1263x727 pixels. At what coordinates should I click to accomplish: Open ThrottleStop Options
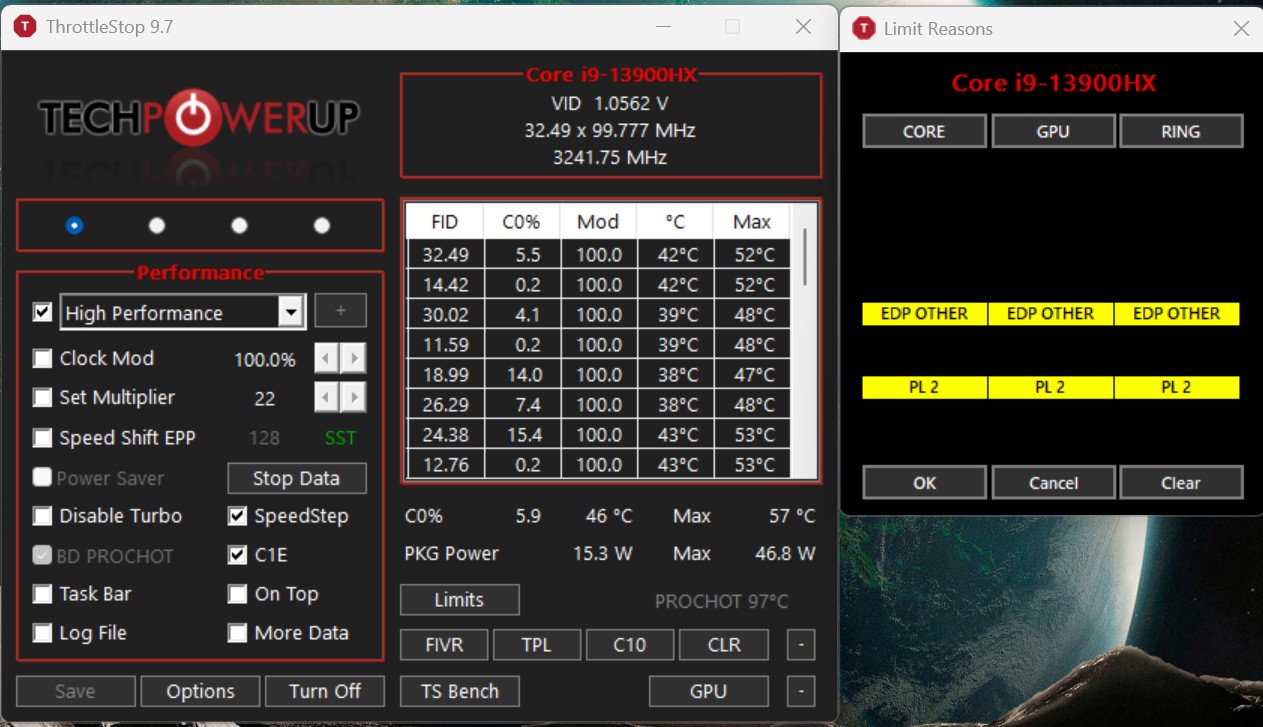(x=200, y=691)
